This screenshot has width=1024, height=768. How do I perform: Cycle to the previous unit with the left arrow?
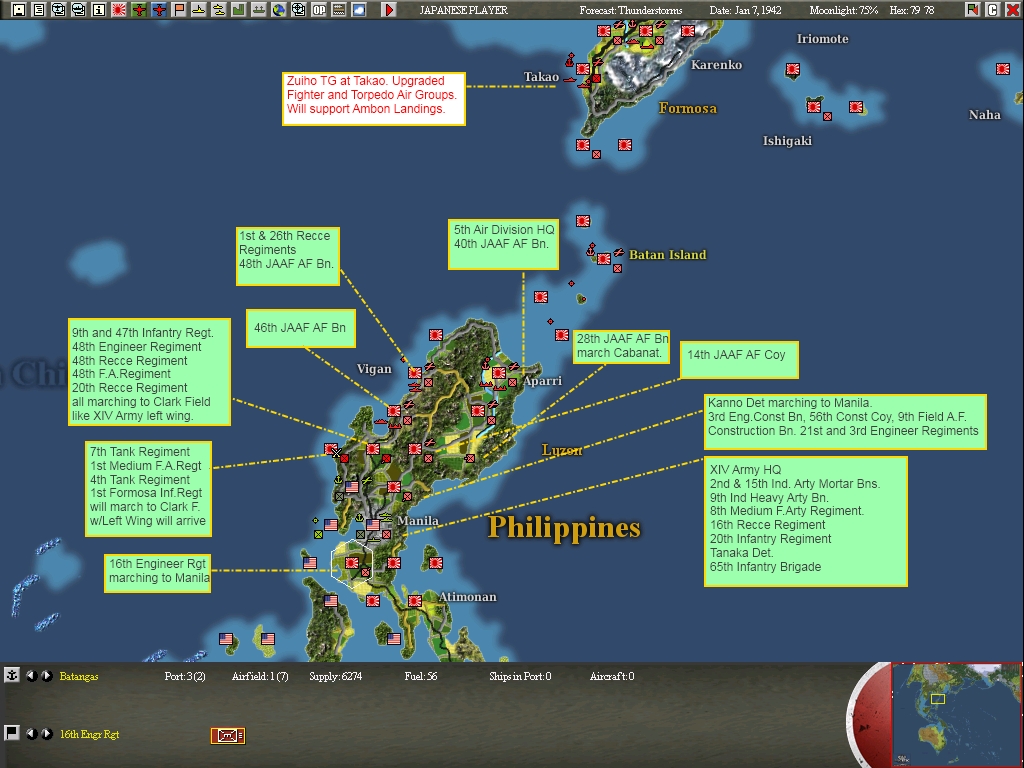[x=31, y=735]
